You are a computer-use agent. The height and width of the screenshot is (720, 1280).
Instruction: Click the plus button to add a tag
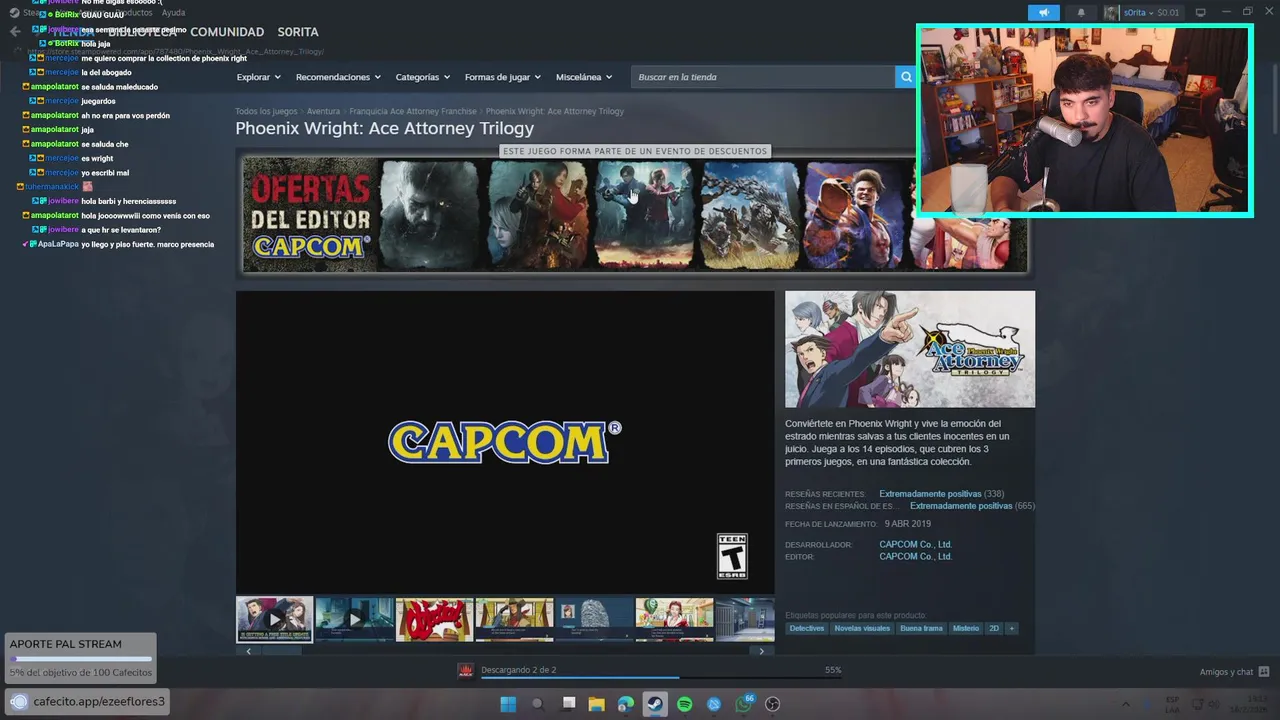(1011, 628)
